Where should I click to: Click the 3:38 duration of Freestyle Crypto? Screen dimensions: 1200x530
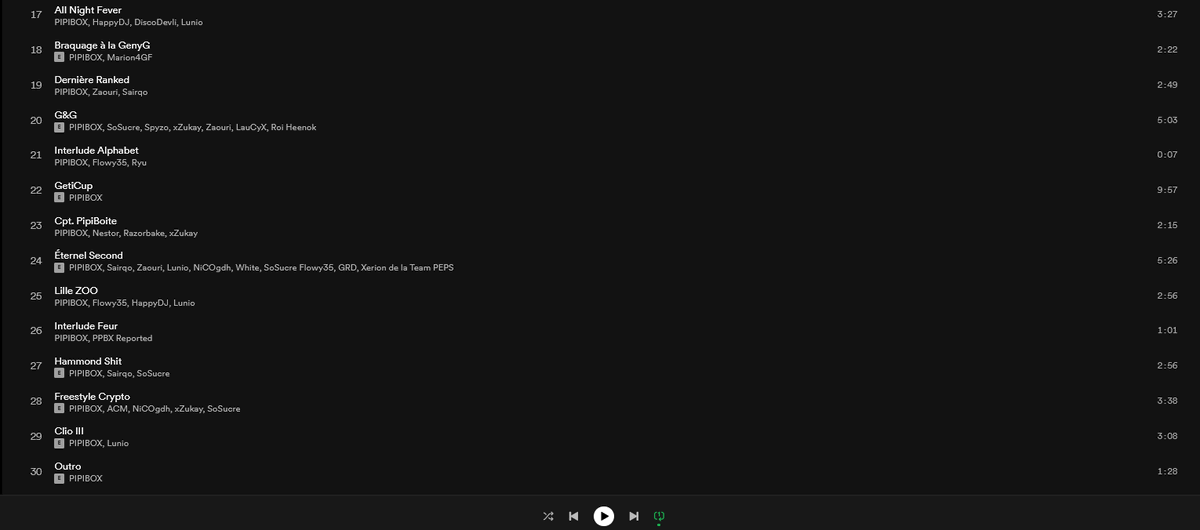[x=1166, y=401]
